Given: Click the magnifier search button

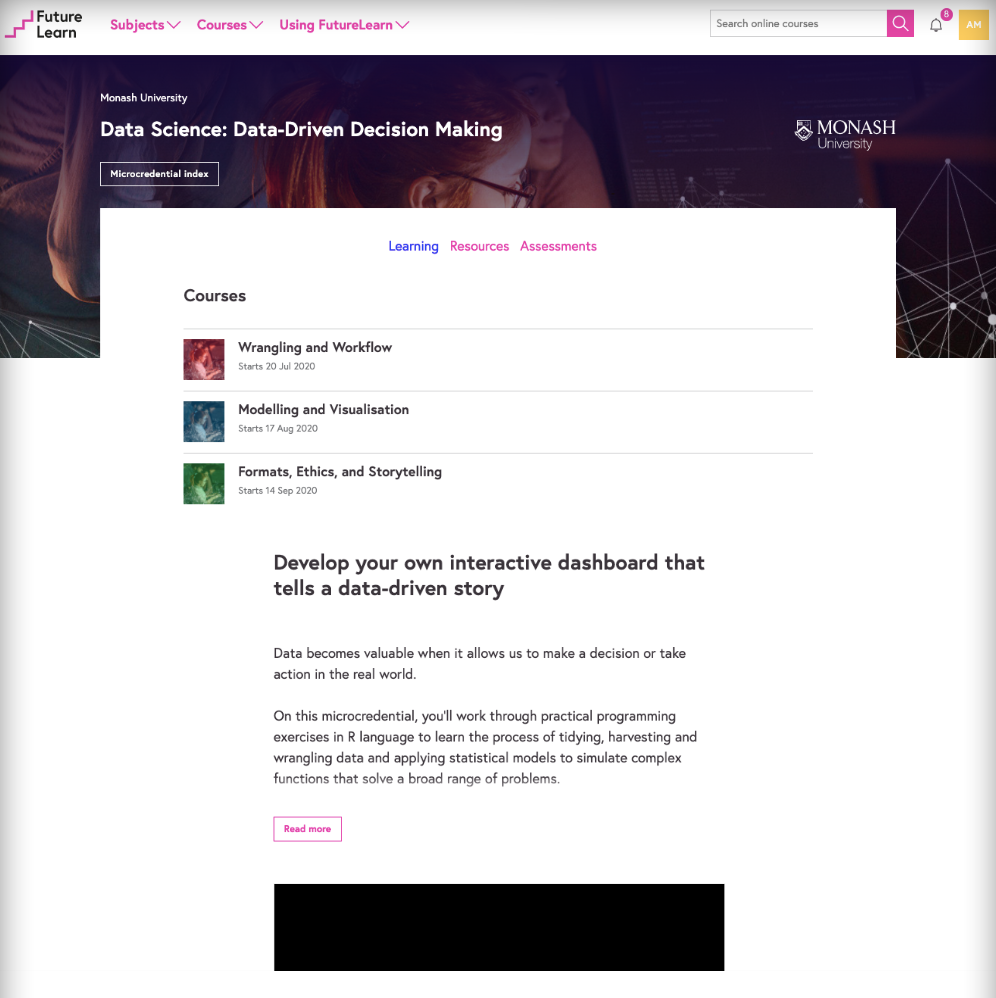Looking at the screenshot, I should click(x=900, y=24).
